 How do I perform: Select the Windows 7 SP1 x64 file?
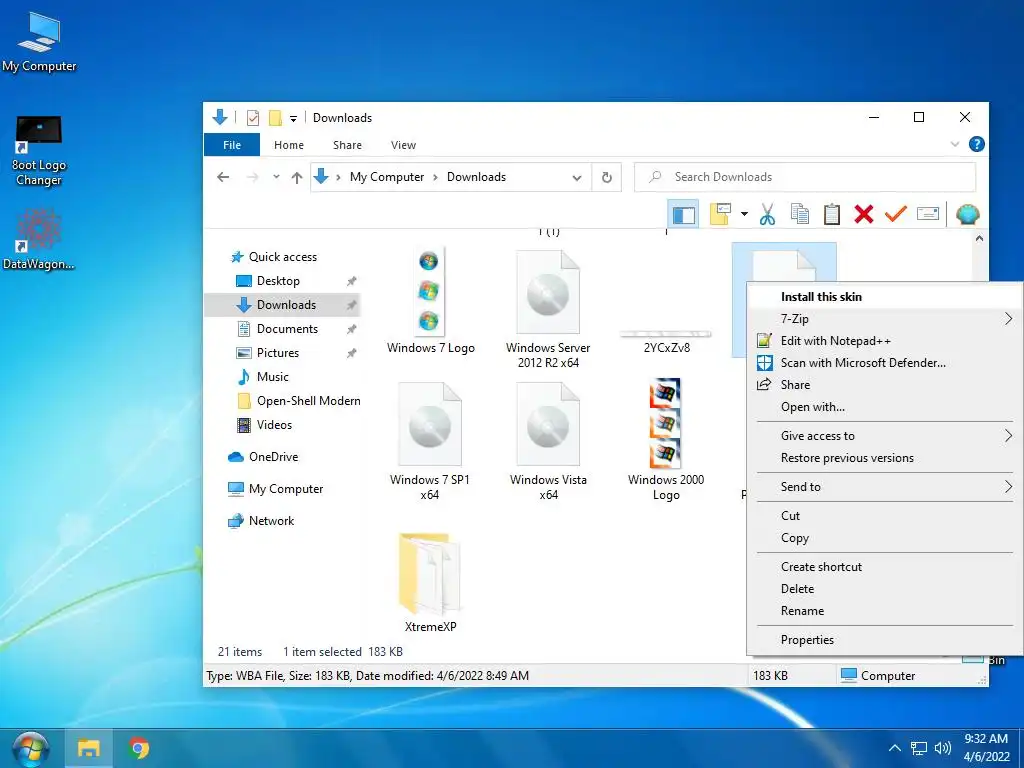[x=430, y=441]
